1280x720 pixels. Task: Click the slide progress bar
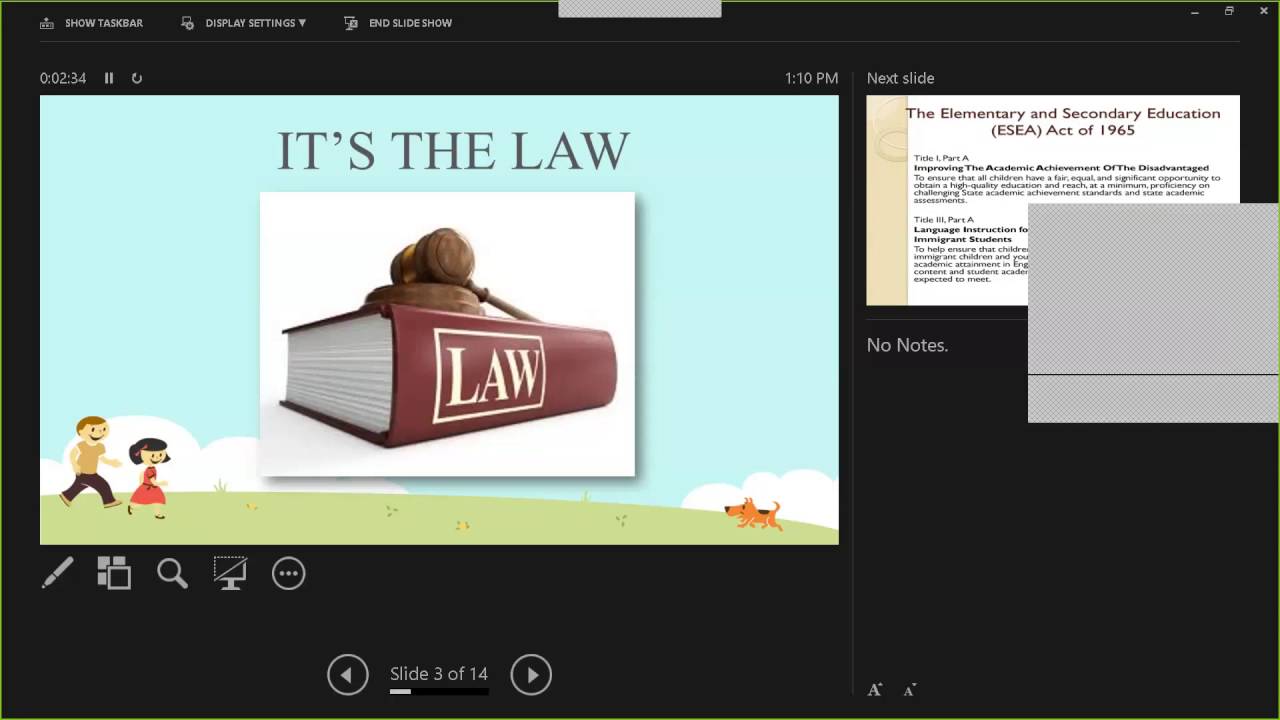[439, 691]
